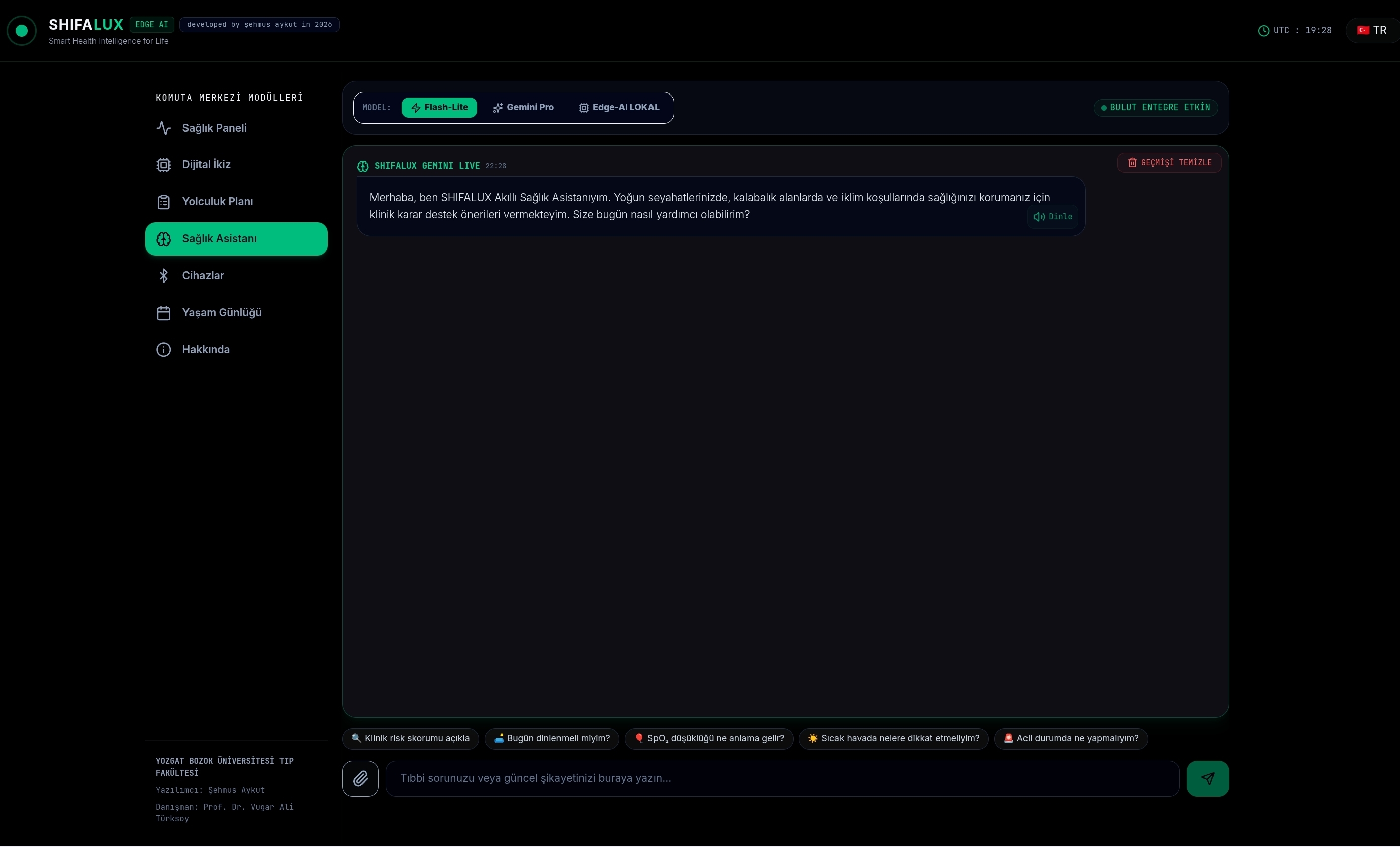Choose the 'SpO₂ düşüklüğü ne anlama gelir?' suggestion
Screen dimensions: 1400x847
[x=709, y=739]
